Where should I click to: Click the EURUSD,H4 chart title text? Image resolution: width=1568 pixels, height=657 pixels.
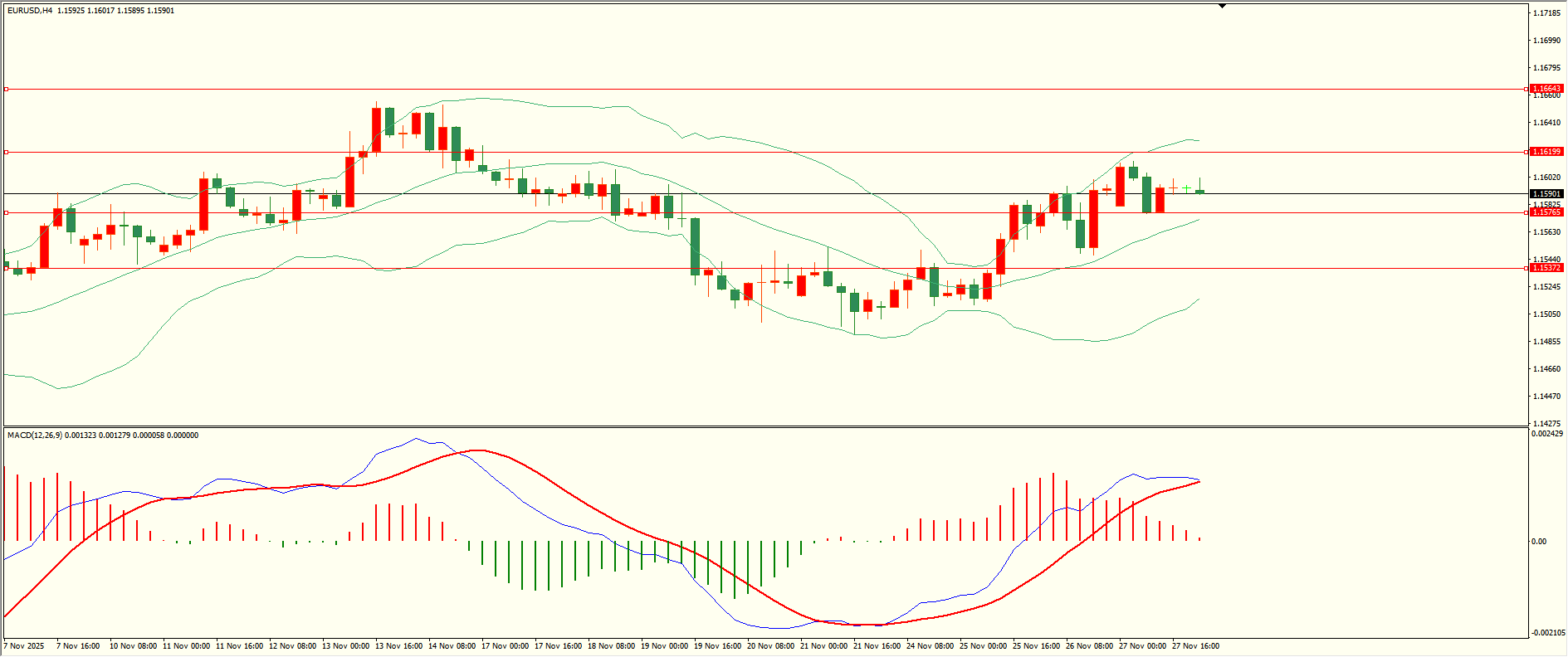pos(30,11)
